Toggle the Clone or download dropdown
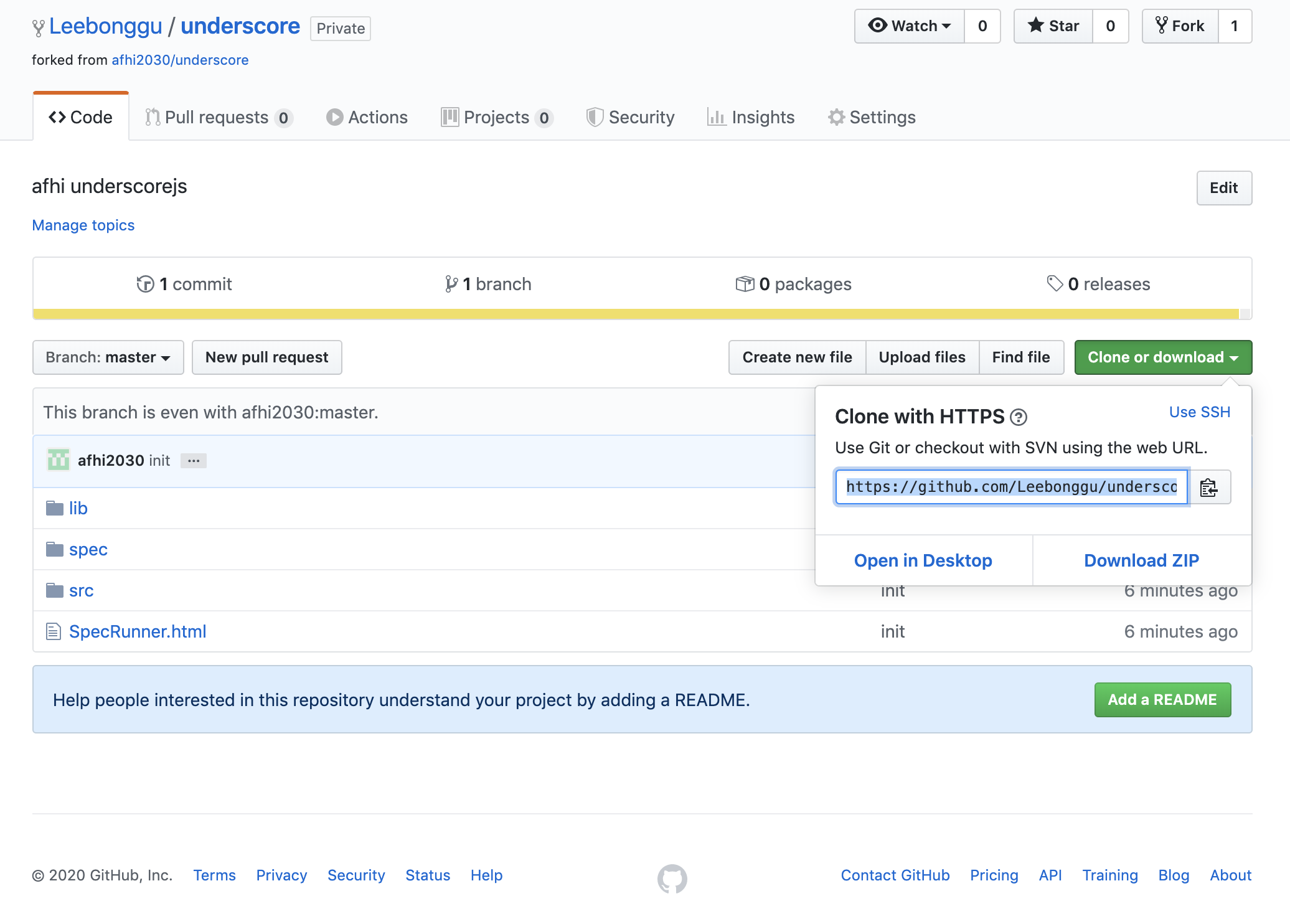This screenshot has height=924, width=1290. pos(1163,357)
